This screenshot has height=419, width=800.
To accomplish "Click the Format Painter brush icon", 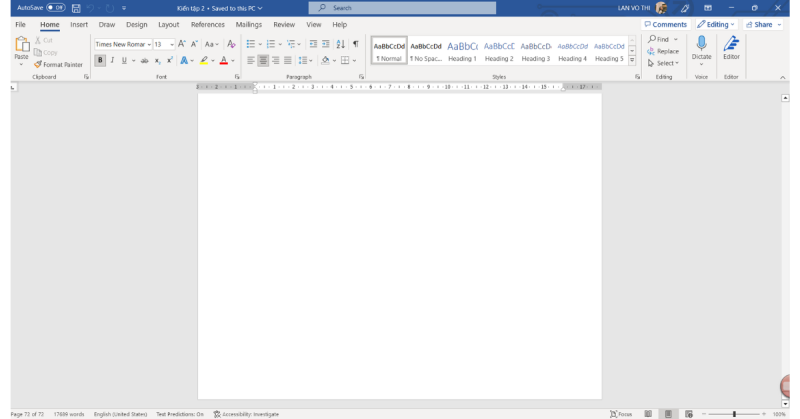I will [38, 64].
